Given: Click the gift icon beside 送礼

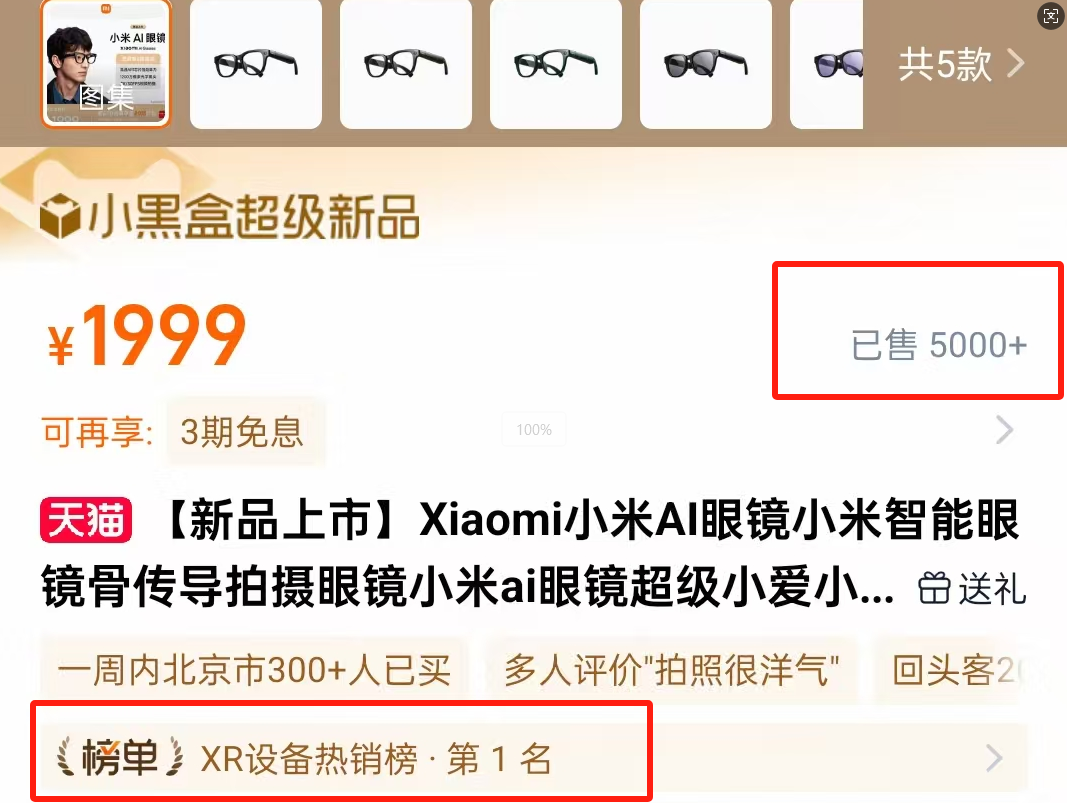Looking at the screenshot, I should tap(934, 589).
